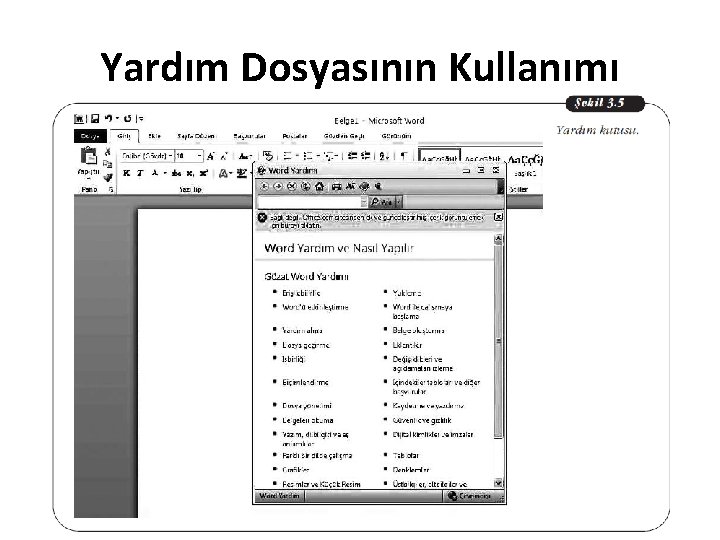The height and width of the screenshot is (540, 720).
Task: Open the Dosya tab
Action: click(90, 136)
